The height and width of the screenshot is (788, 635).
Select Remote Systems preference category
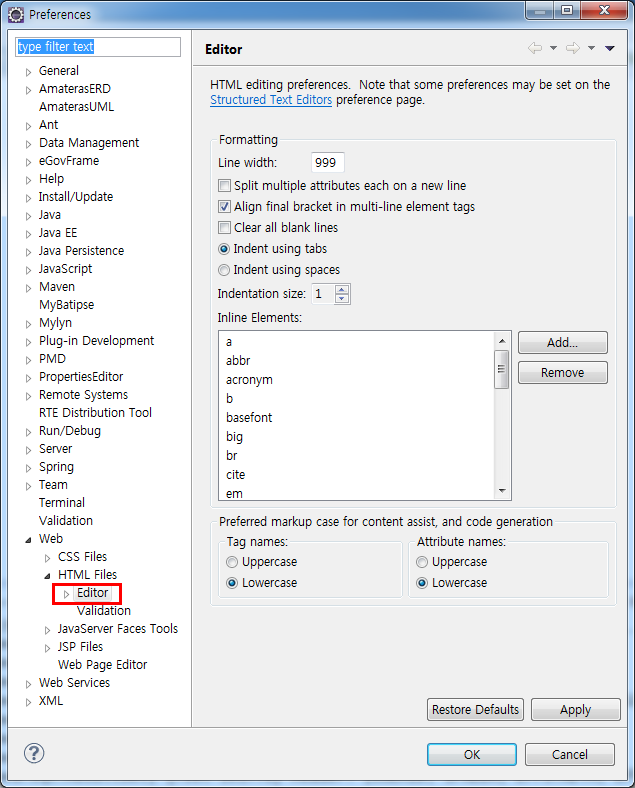[x=83, y=395]
